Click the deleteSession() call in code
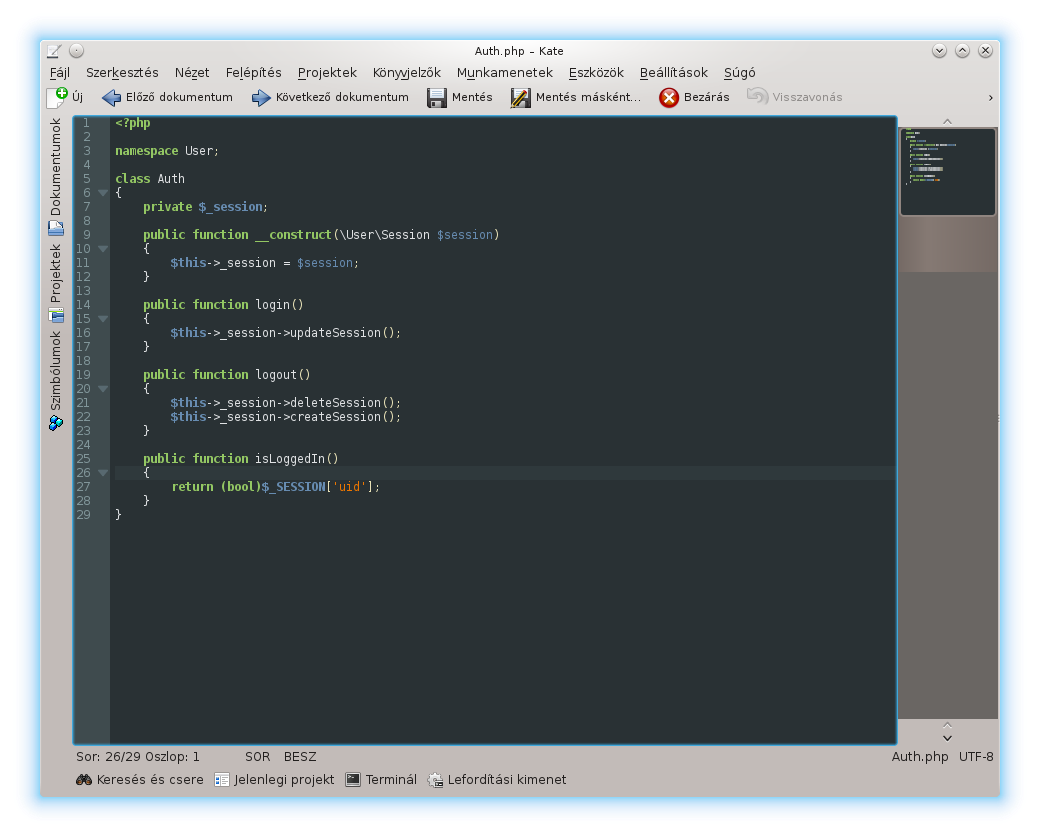This screenshot has height=837, width=1040. [x=345, y=403]
